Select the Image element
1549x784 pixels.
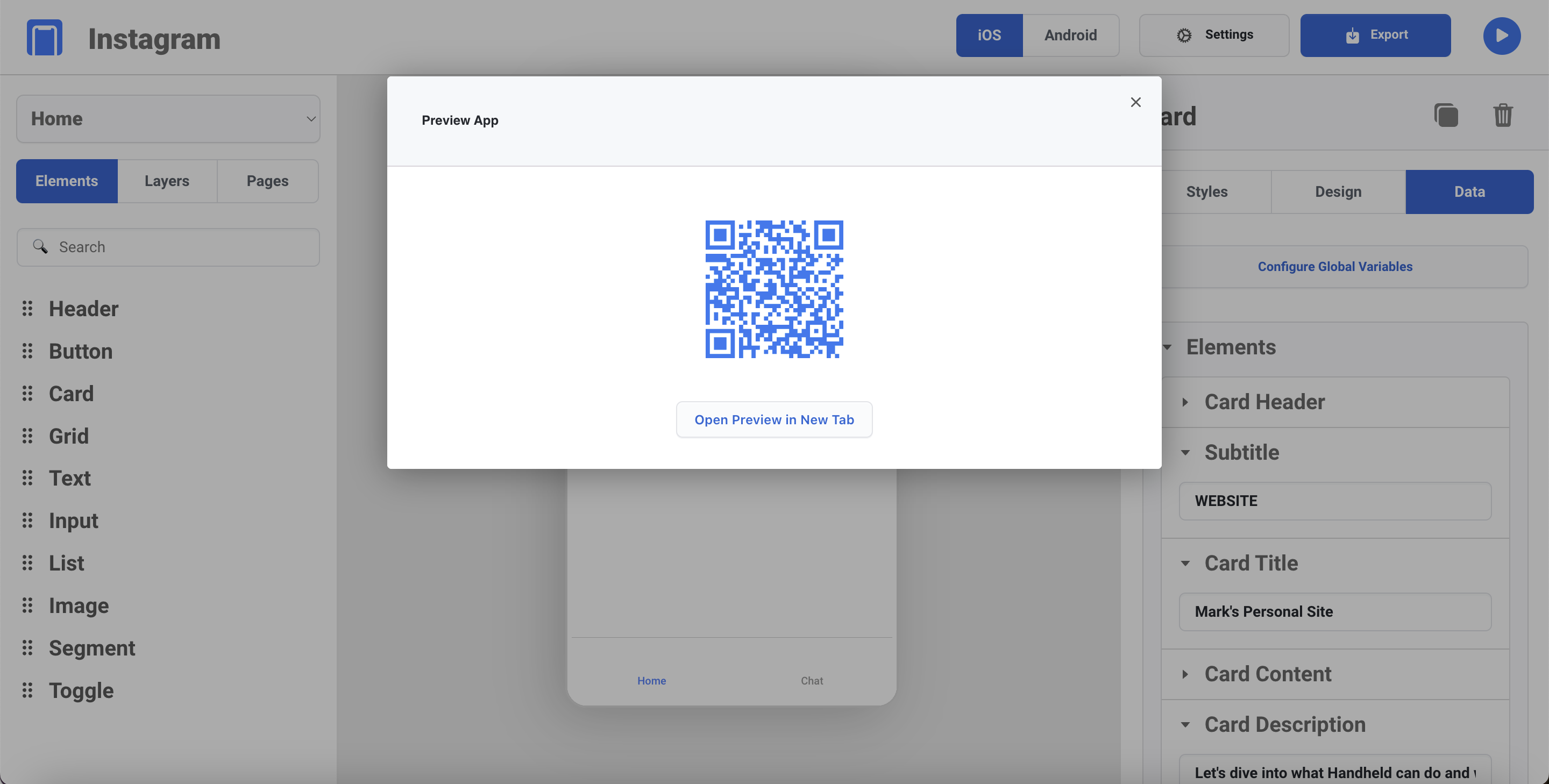79,605
